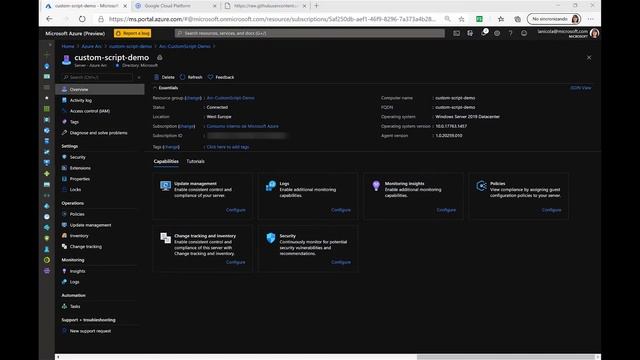
Task: Click the browser Back arrow
Action: pos(49,19)
